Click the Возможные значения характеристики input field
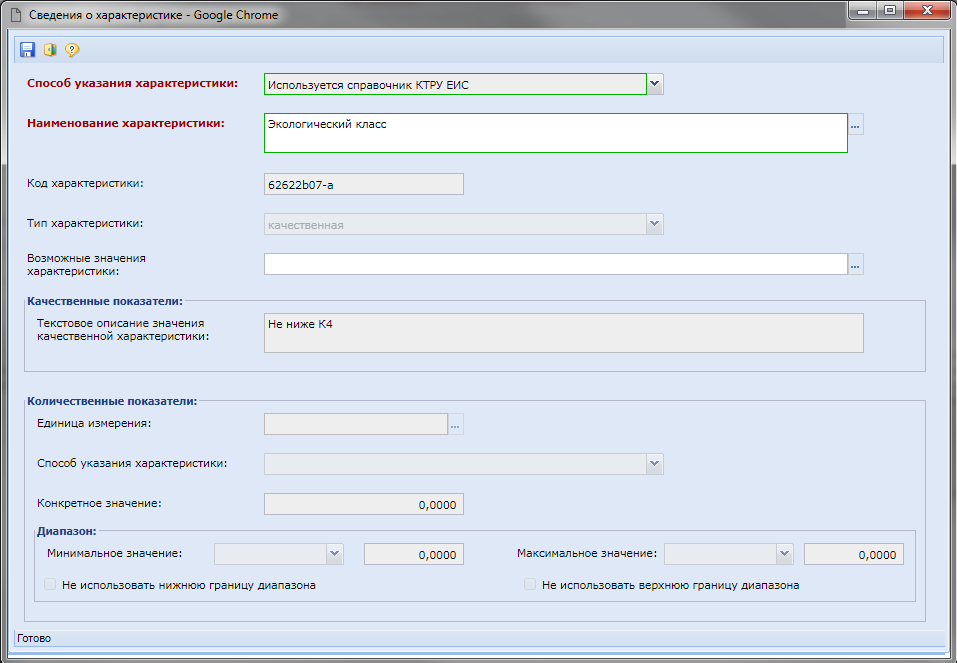The width and height of the screenshot is (957, 663). (x=555, y=264)
